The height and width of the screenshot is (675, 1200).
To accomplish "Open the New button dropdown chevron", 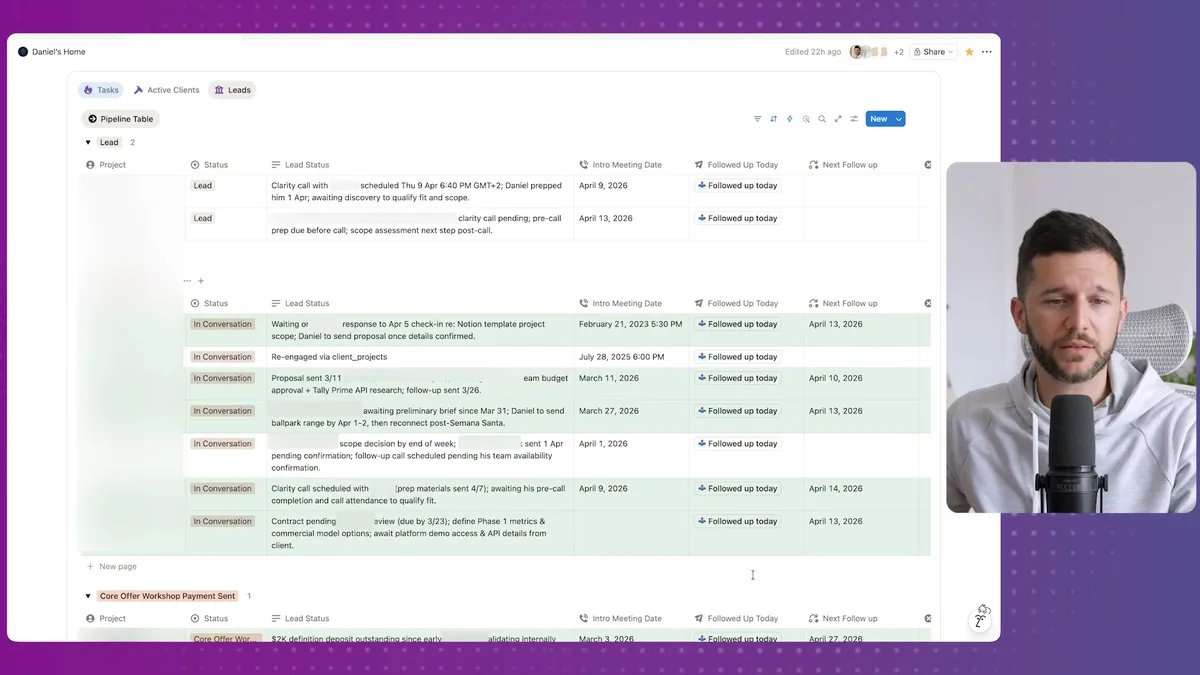I will click(x=897, y=118).
